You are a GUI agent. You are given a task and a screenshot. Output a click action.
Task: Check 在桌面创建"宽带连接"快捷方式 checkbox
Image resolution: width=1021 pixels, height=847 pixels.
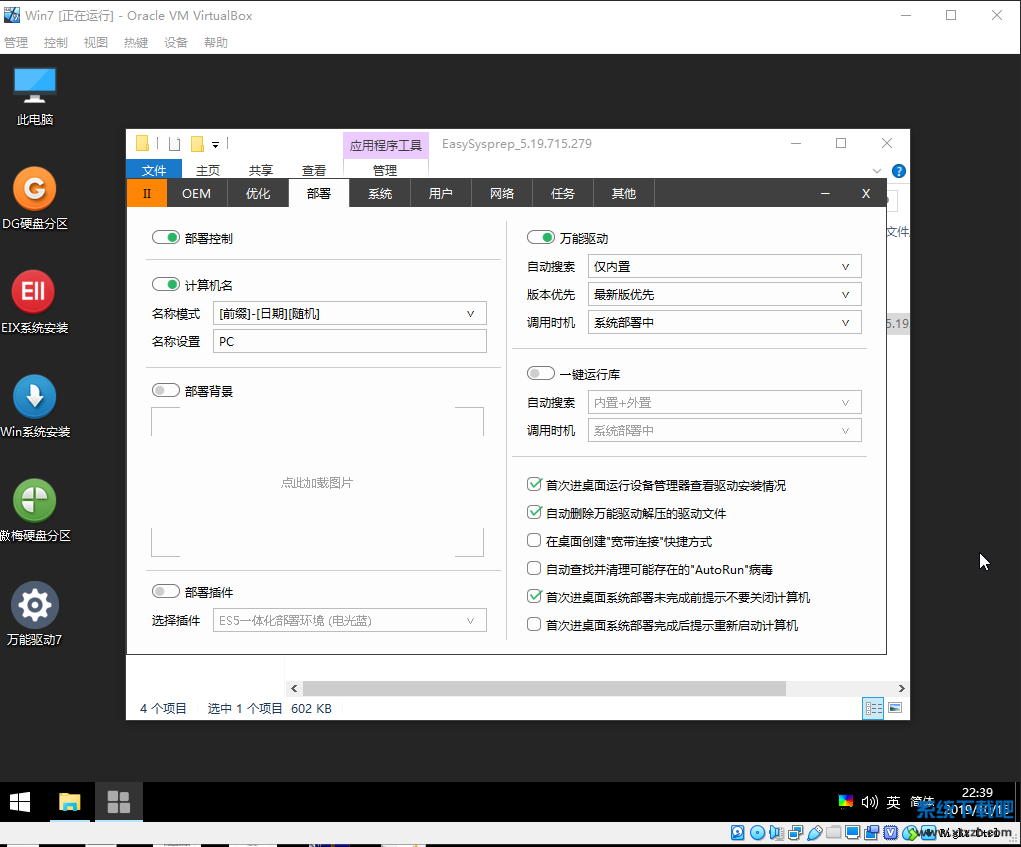(534, 541)
